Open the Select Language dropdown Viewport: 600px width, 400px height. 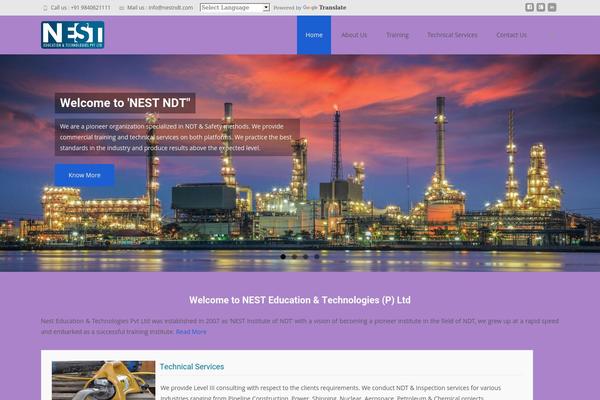point(235,7)
